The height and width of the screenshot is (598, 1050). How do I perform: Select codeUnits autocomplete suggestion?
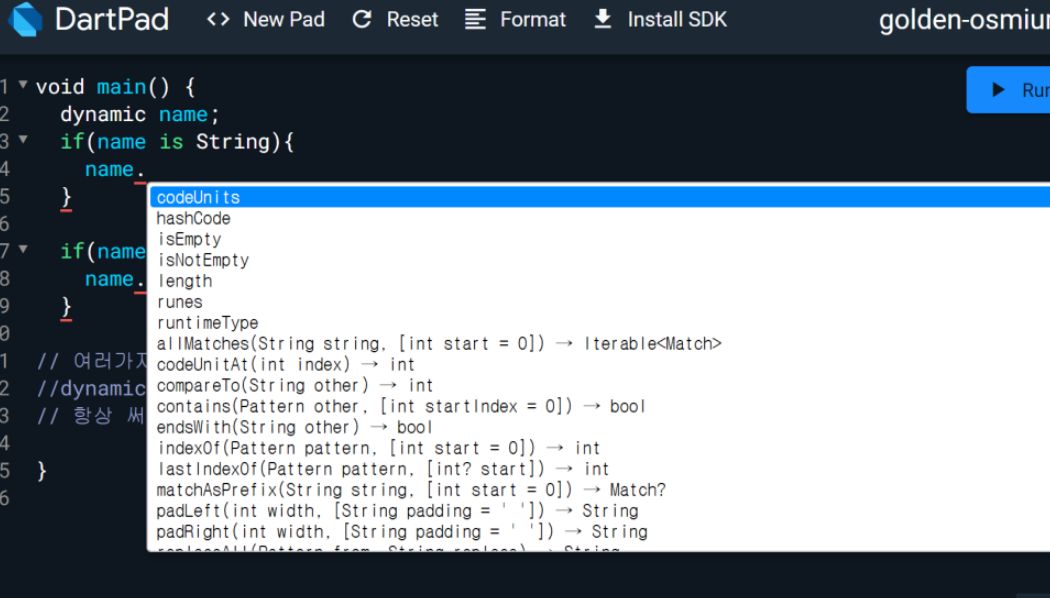coord(600,198)
